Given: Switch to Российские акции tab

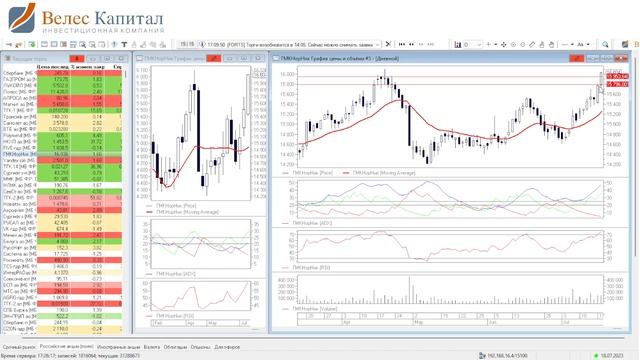Looking at the screenshot, I should click(x=66, y=347).
